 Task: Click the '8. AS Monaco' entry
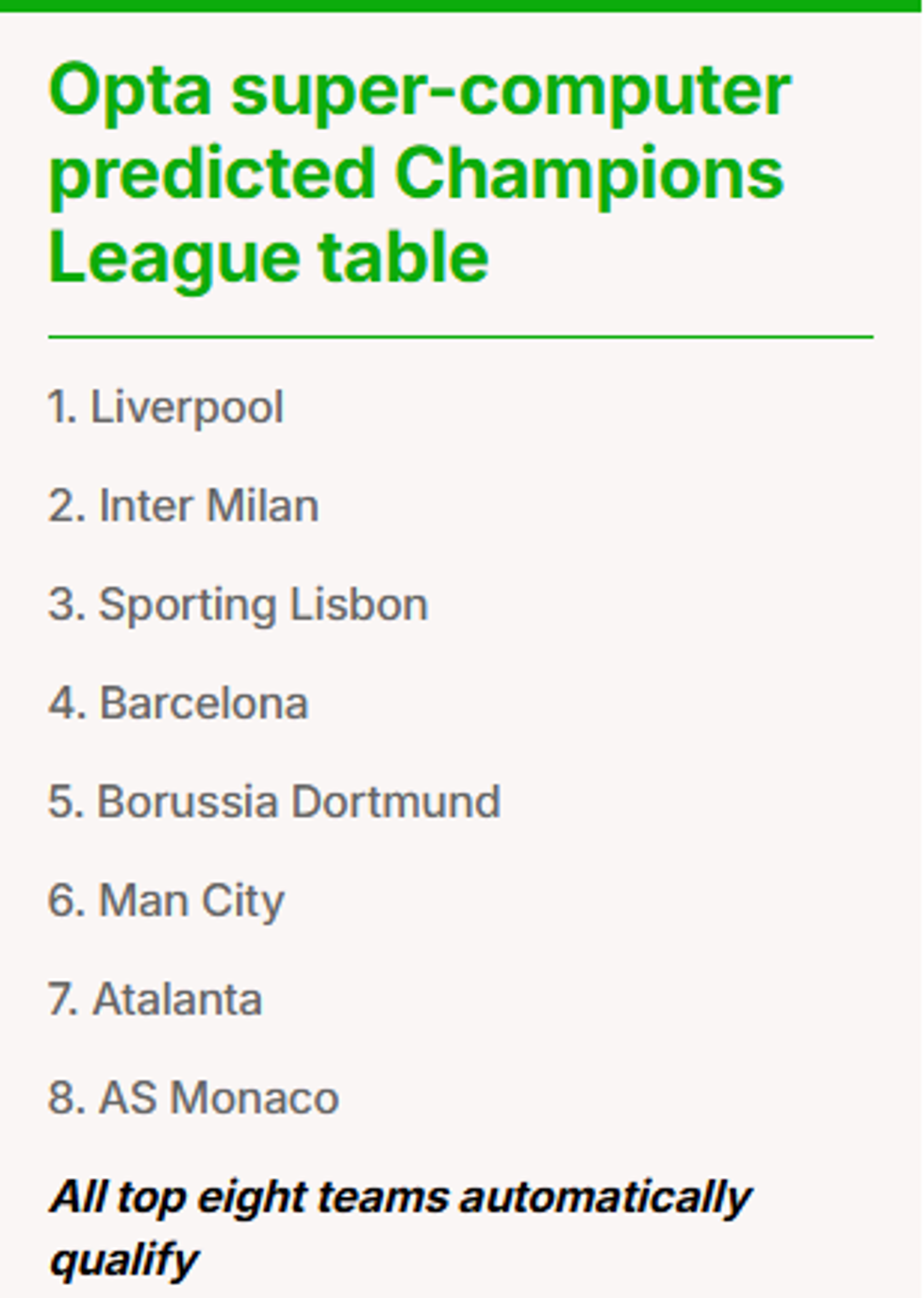[194, 1098]
